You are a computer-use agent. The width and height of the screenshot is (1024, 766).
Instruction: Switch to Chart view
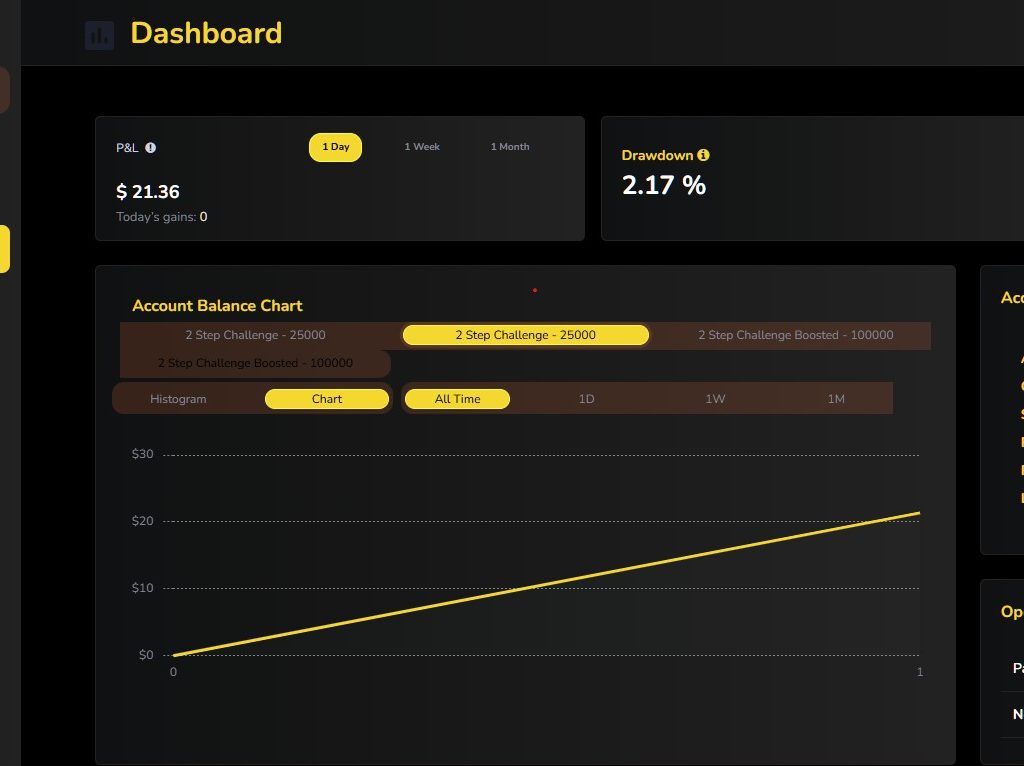327,399
